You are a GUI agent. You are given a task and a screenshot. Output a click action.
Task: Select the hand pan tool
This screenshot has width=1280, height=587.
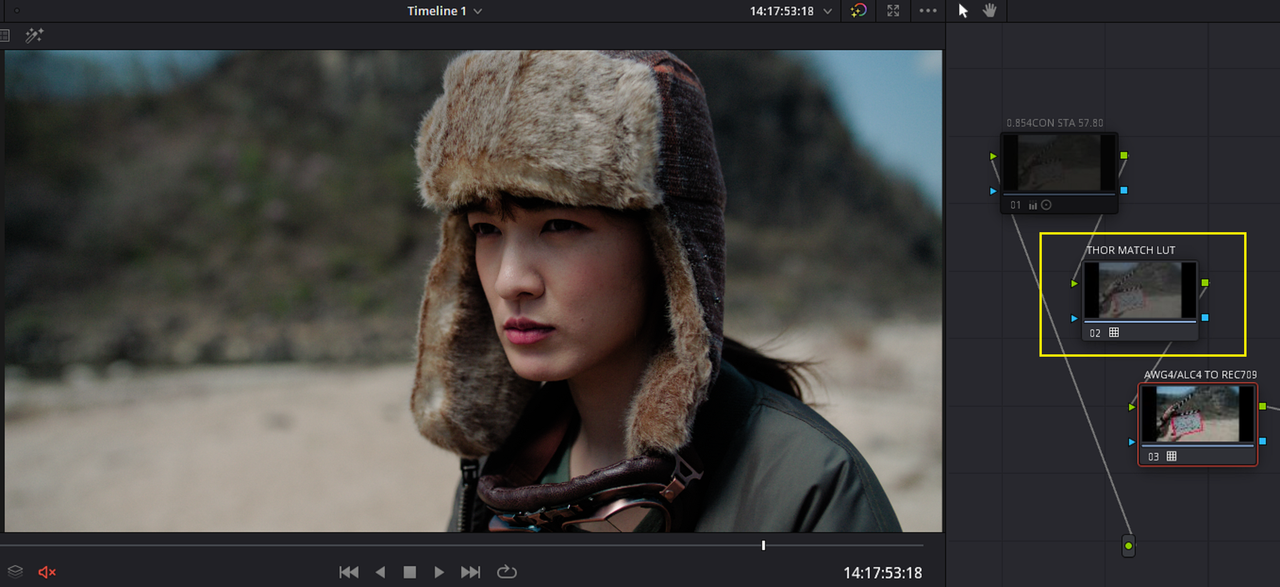[988, 11]
